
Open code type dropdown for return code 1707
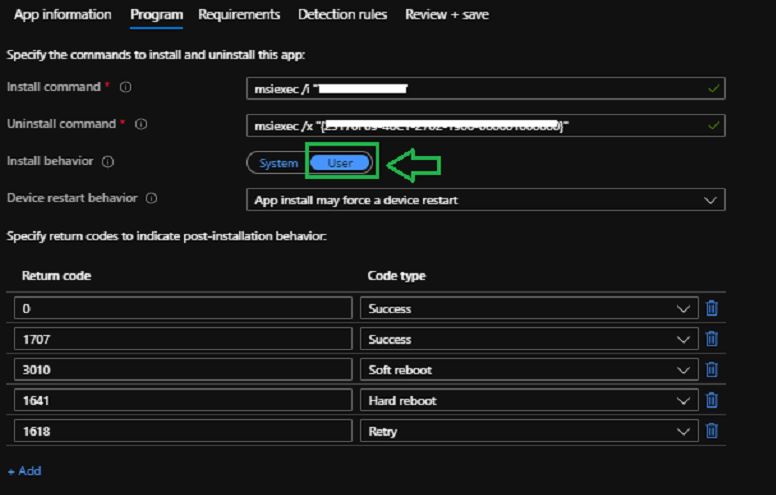(x=529, y=339)
